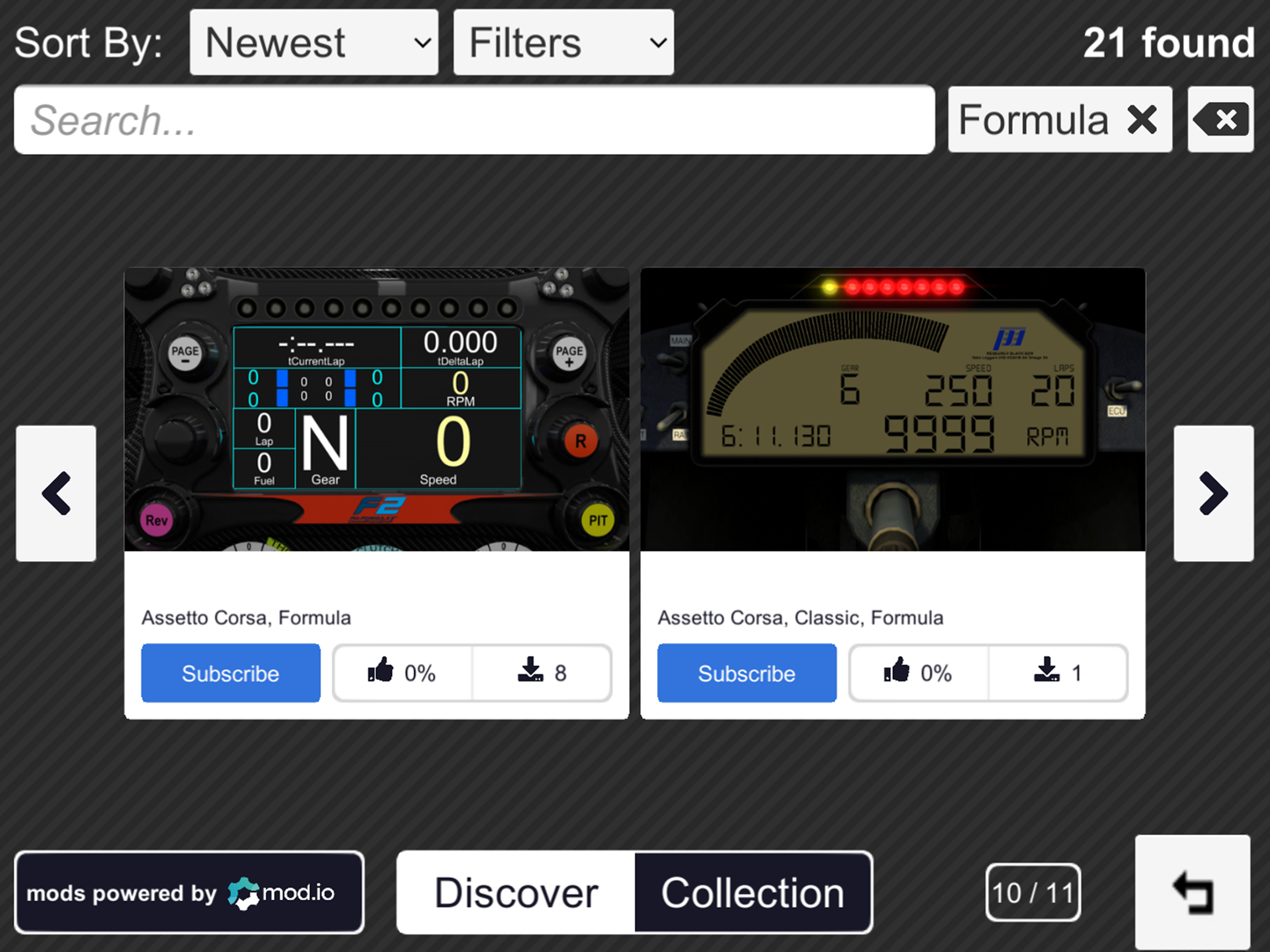This screenshot has width=1270, height=952.
Task: Switch to the Collection tab
Action: (x=752, y=892)
